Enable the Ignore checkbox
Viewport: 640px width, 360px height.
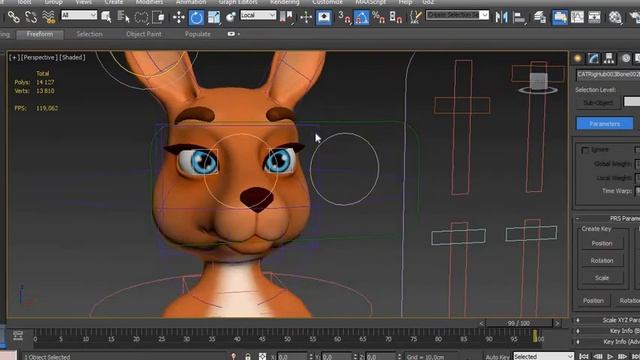(585, 150)
